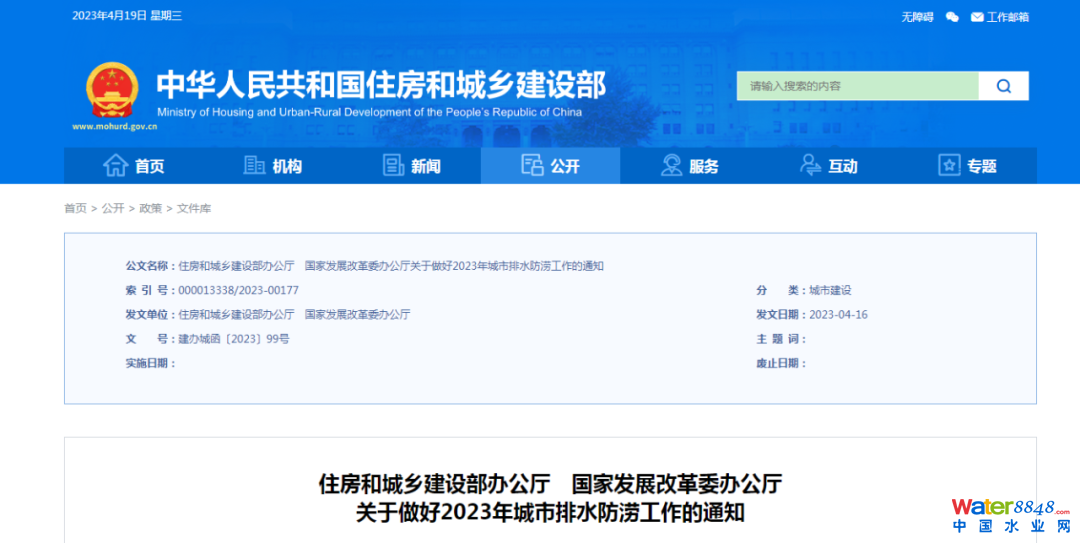Click the star icon for 专题
Screen dimensions: 1080x543
[949, 166]
